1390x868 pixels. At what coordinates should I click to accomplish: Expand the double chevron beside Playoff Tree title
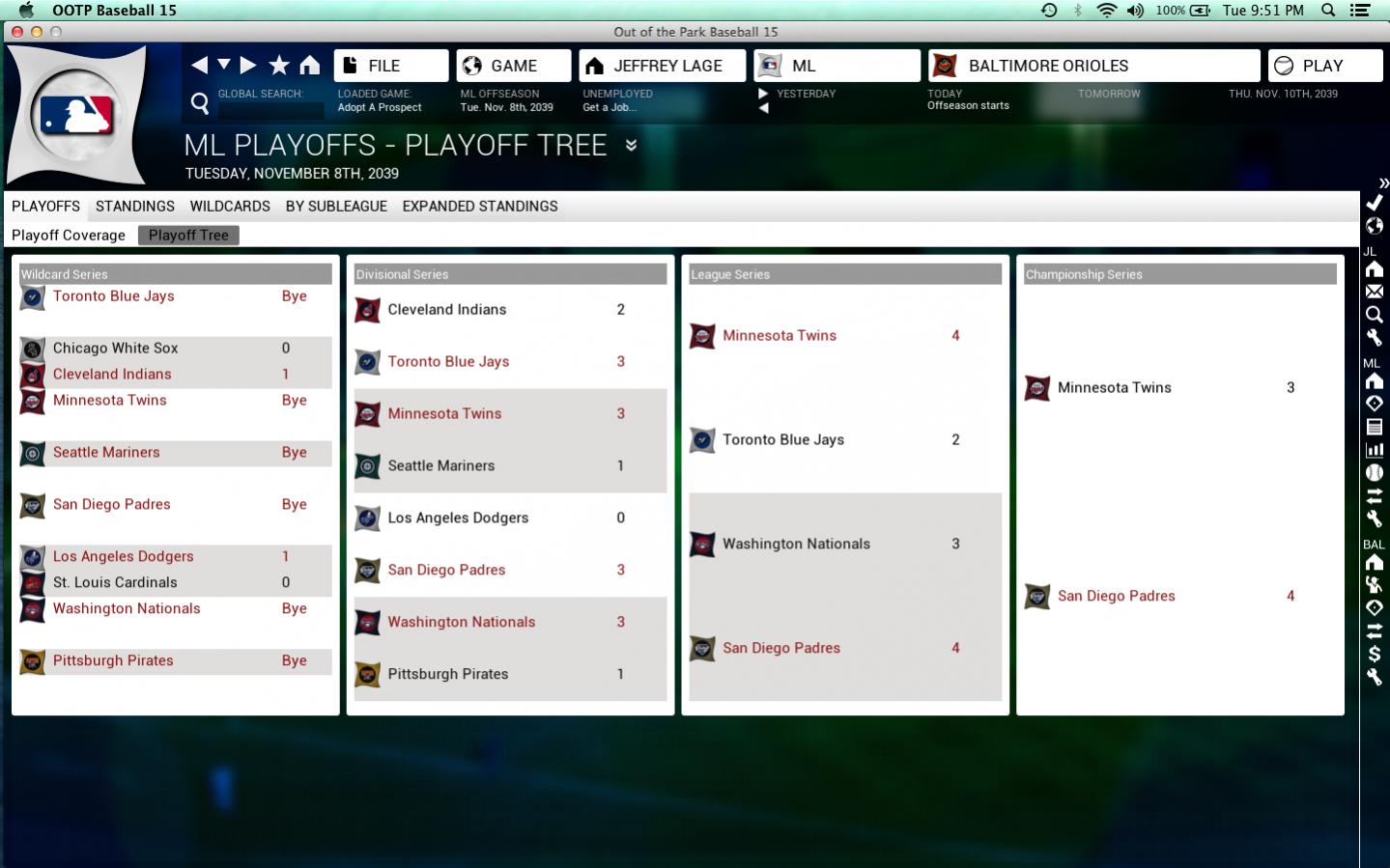point(631,145)
